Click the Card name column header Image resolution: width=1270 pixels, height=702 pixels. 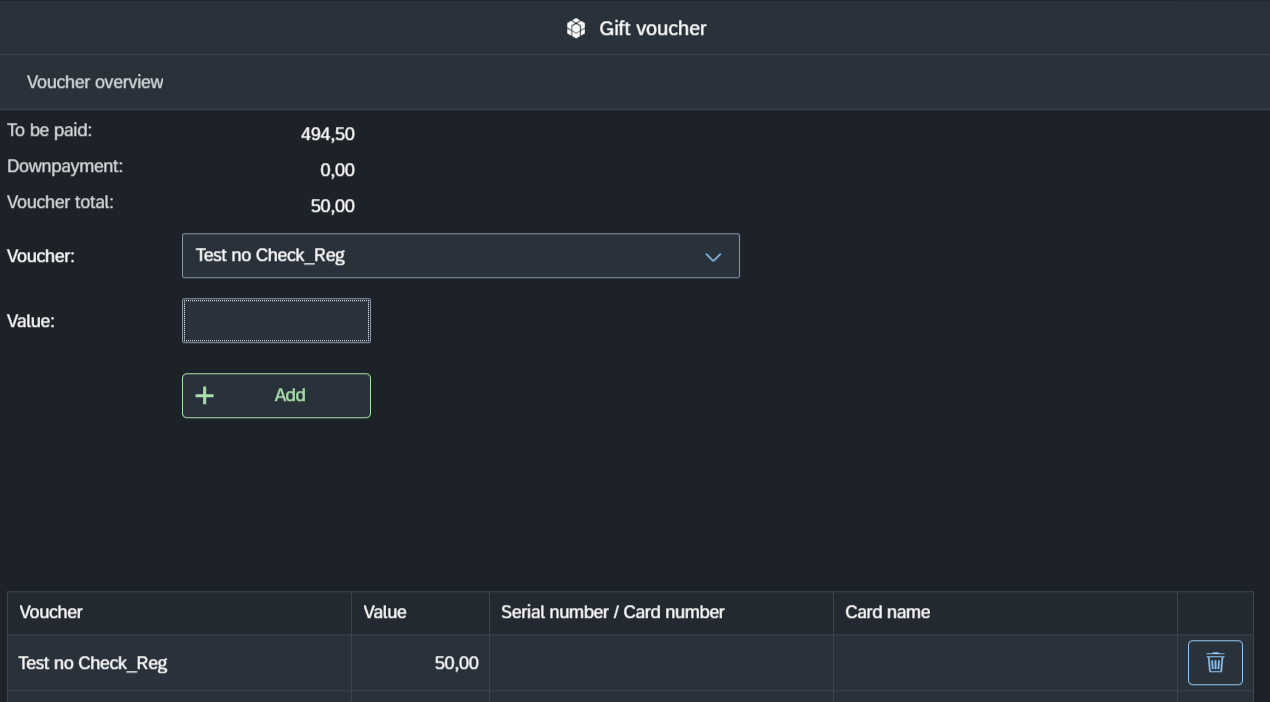click(x=887, y=612)
